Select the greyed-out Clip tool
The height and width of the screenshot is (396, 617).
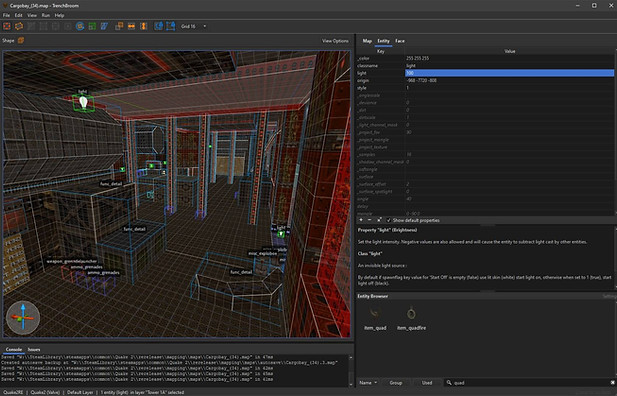31,26
